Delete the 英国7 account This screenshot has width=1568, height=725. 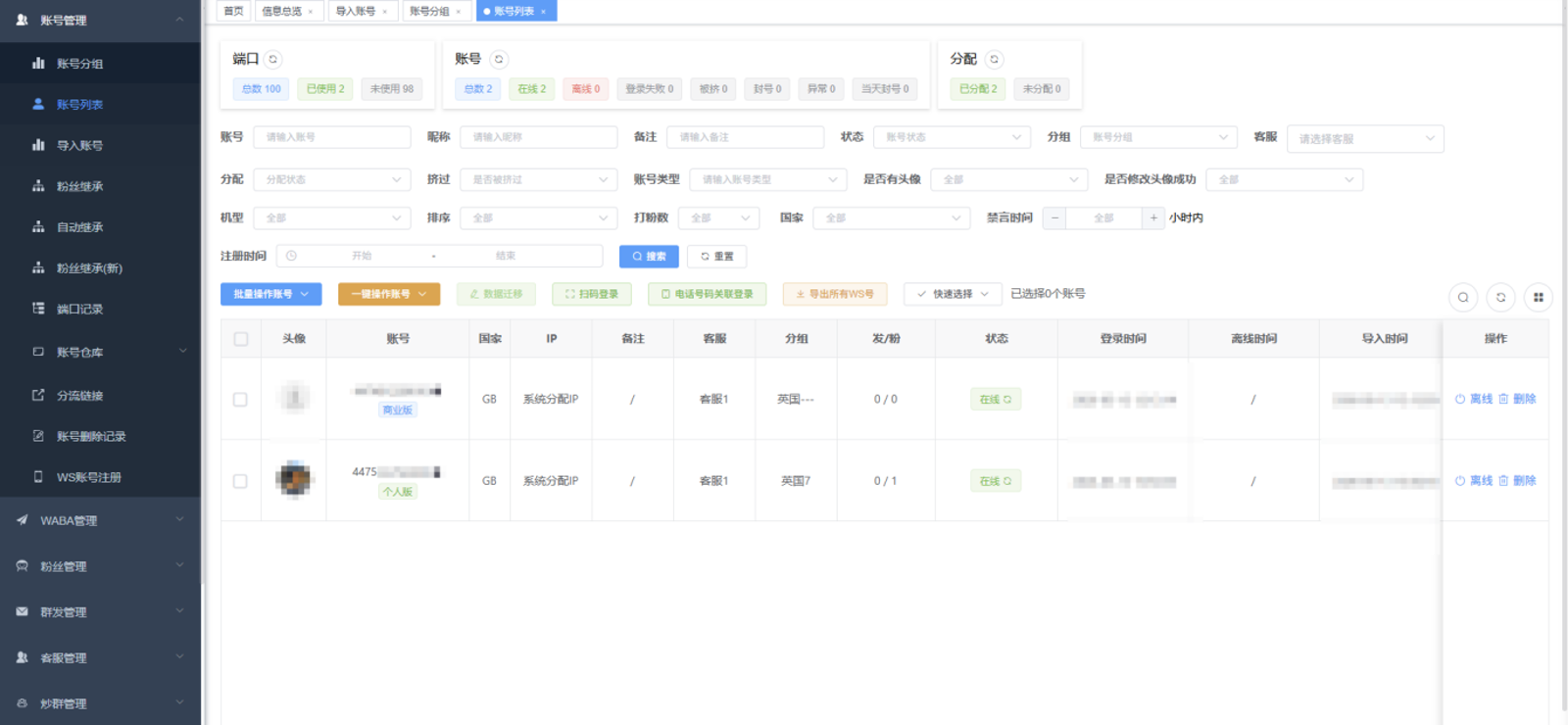pyautogui.click(x=1517, y=481)
